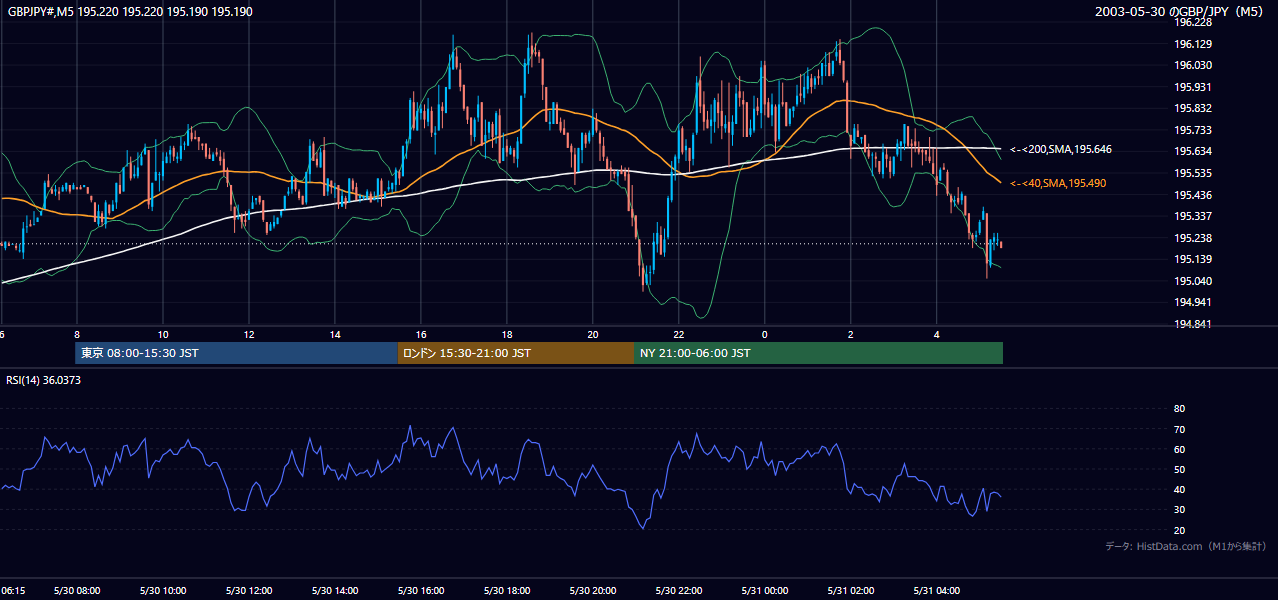Select the NY 21:00-06:00 JST session bar
Viewport: 1278px width, 600px height.
[x=818, y=353]
